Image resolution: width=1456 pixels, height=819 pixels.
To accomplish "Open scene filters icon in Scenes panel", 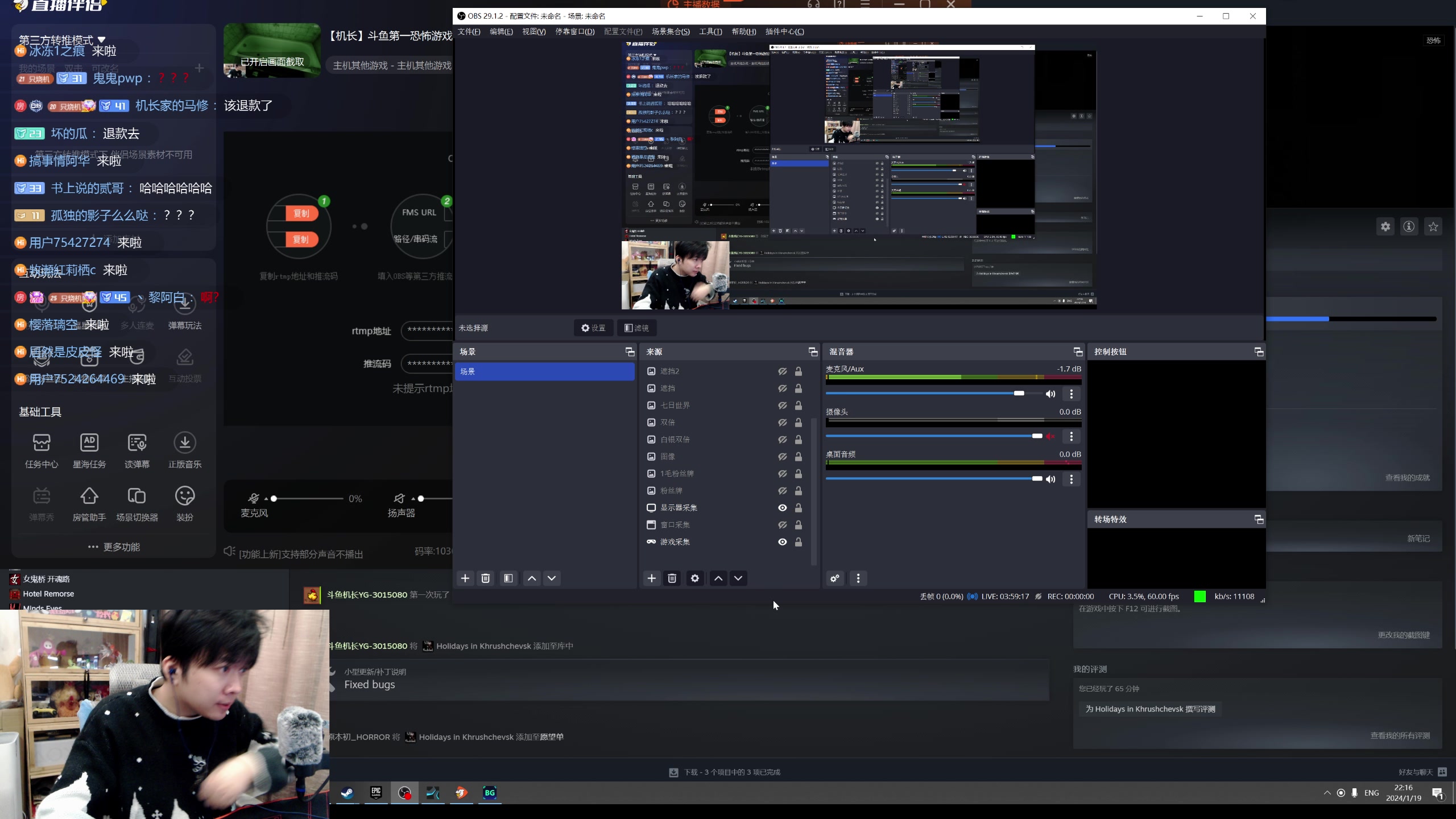I will pos(508,578).
